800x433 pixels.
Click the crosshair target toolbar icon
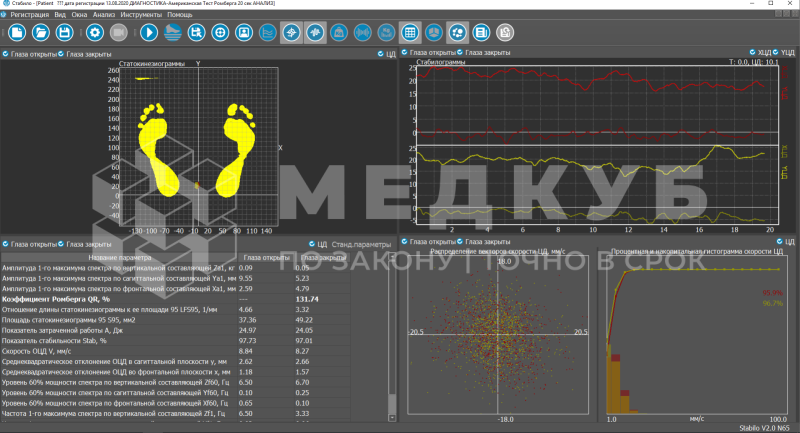point(220,33)
